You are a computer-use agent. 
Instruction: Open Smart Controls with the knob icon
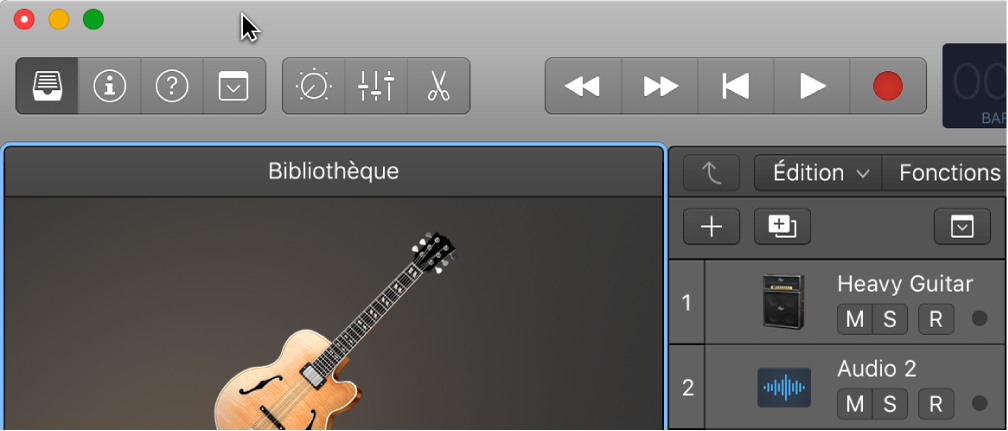[314, 87]
